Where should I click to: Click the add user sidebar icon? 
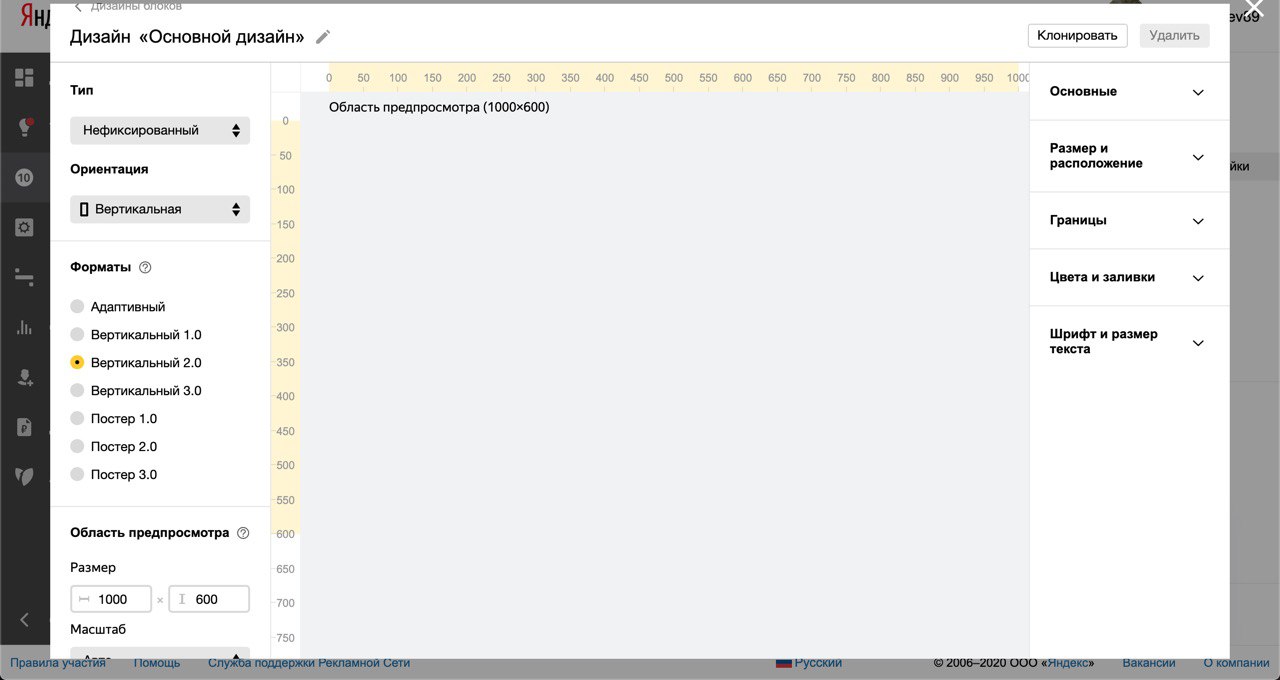pos(24,377)
